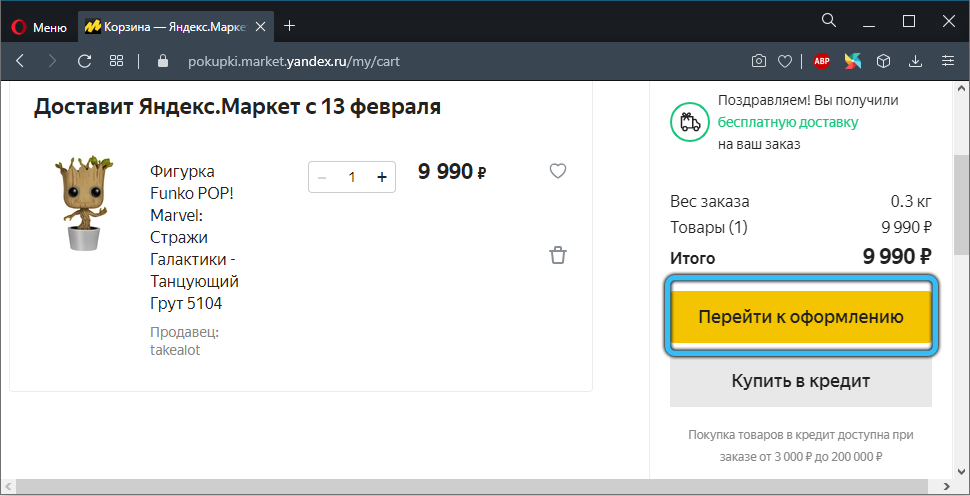Click the Доставит Яндекс.Маркет с 13 февраля heading
The width and height of the screenshot is (970, 496).
pos(237,107)
